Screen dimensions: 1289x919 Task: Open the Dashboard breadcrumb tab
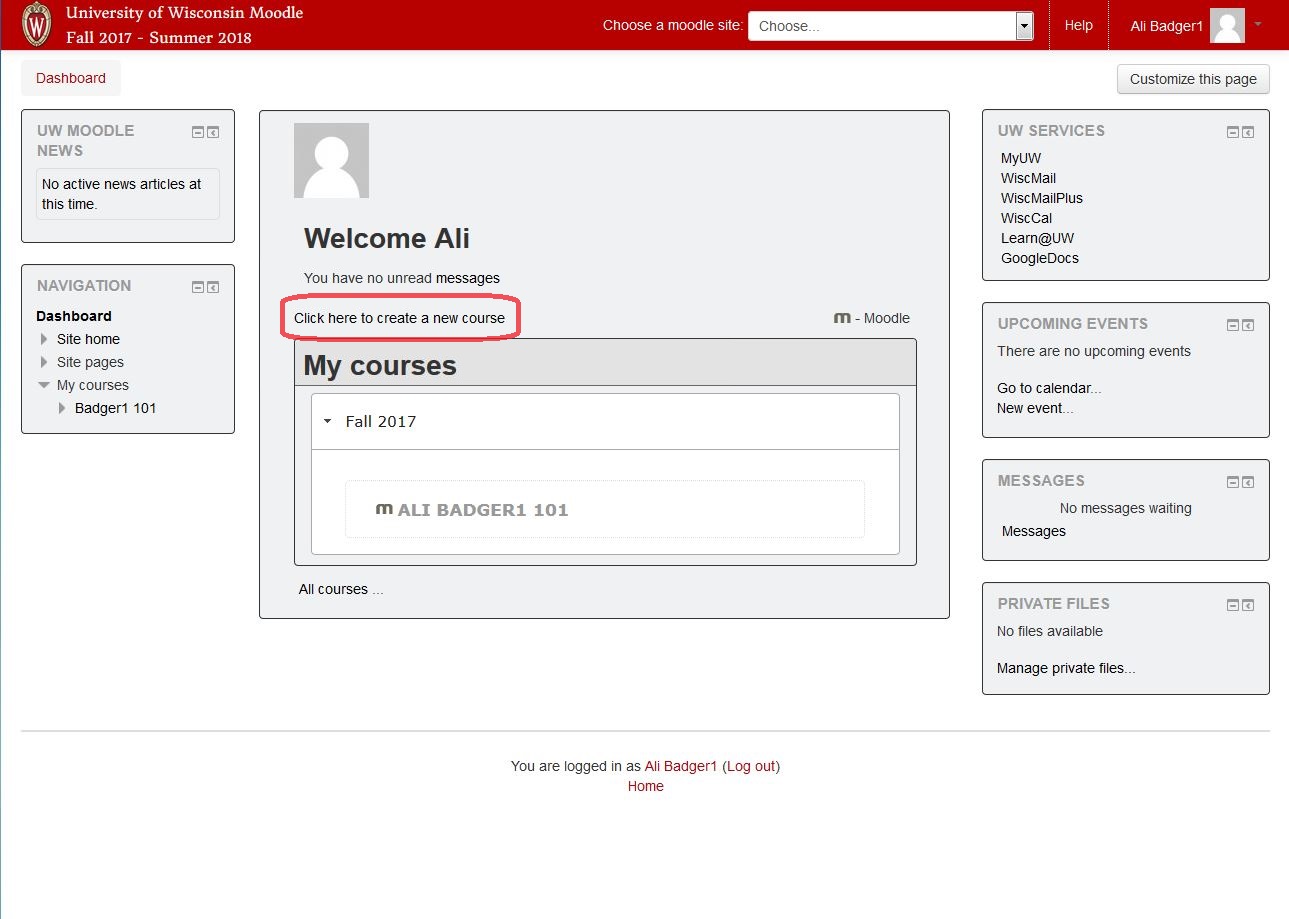pos(71,78)
